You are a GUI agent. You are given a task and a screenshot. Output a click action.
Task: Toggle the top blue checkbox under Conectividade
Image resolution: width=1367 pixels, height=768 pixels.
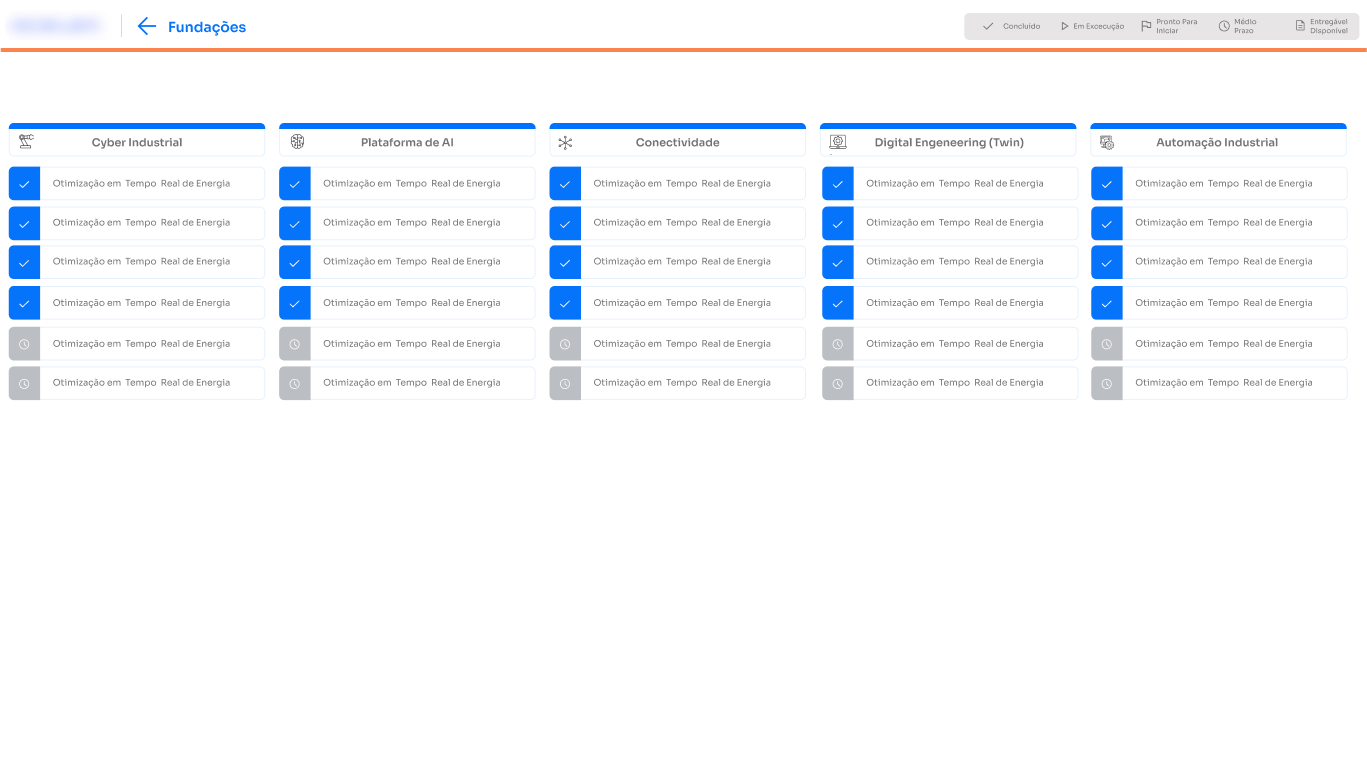(565, 183)
